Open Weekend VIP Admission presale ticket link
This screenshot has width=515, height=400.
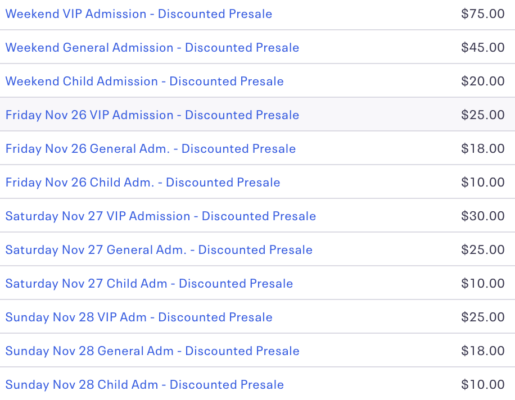pyautogui.click(x=139, y=14)
